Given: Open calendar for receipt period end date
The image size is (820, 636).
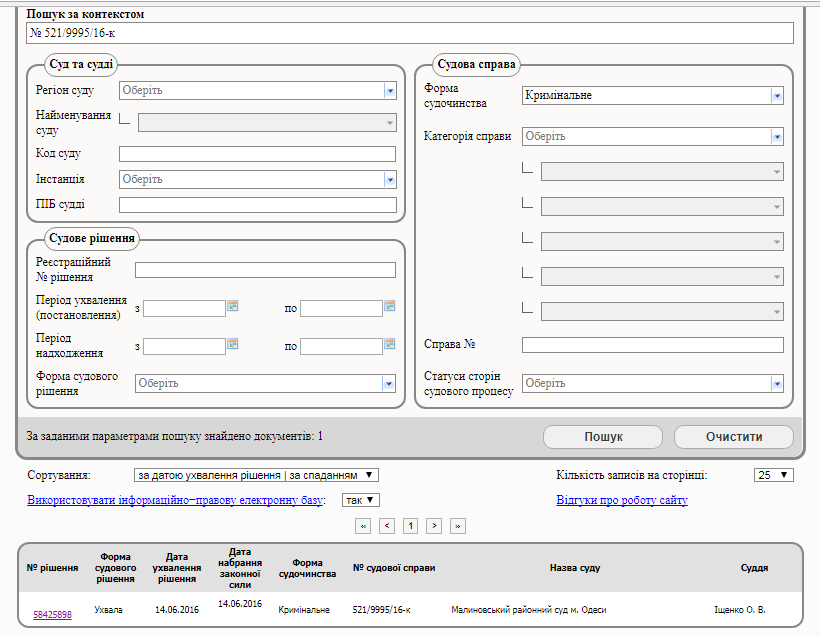Looking at the screenshot, I should tap(390, 345).
